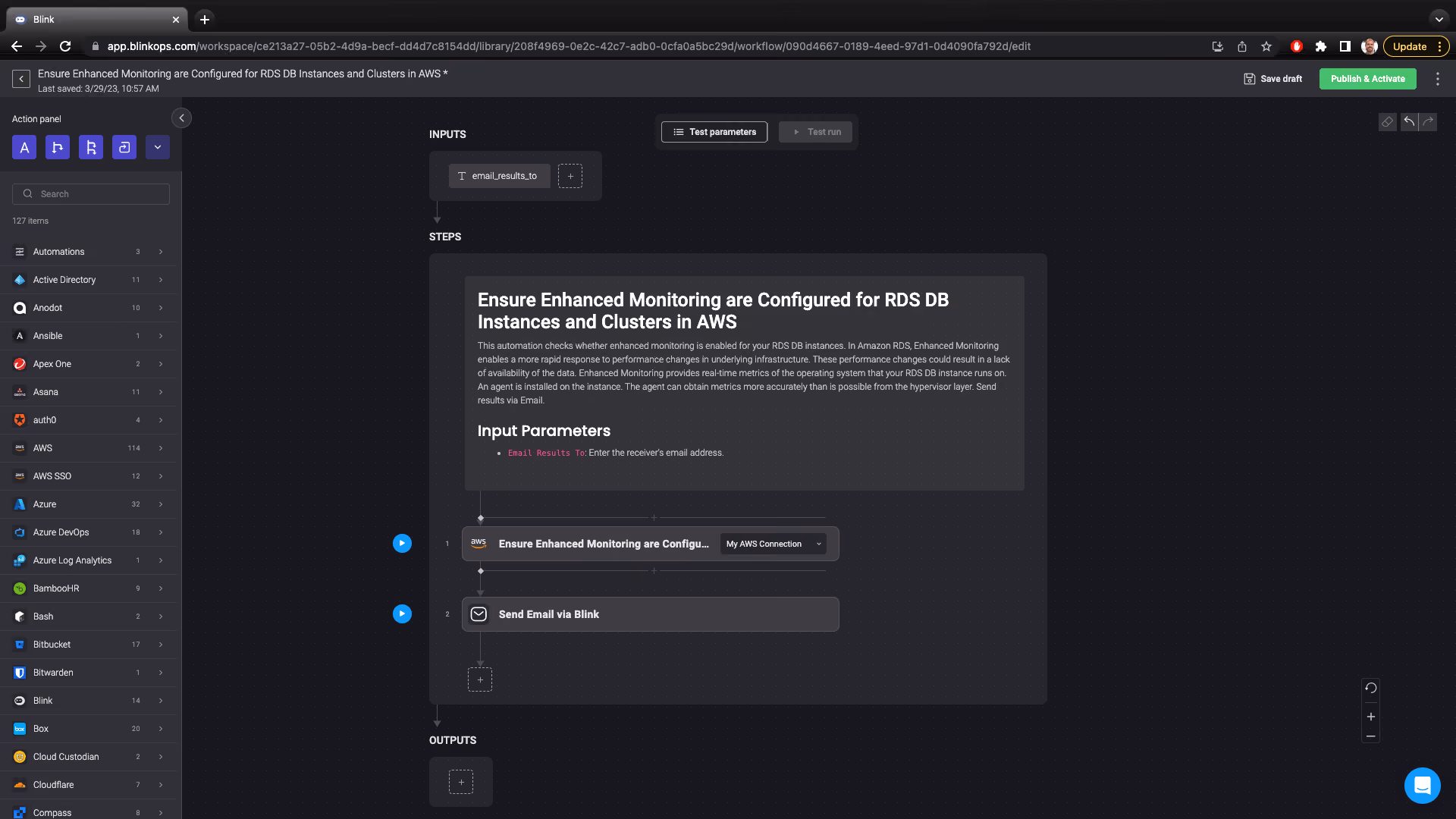The image size is (1456, 819).
Task: Click the Cloudflare icon
Action: [20, 785]
